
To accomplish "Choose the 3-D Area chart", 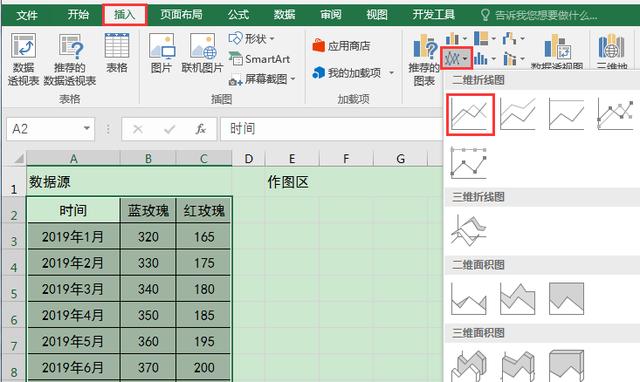I will point(469,366).
